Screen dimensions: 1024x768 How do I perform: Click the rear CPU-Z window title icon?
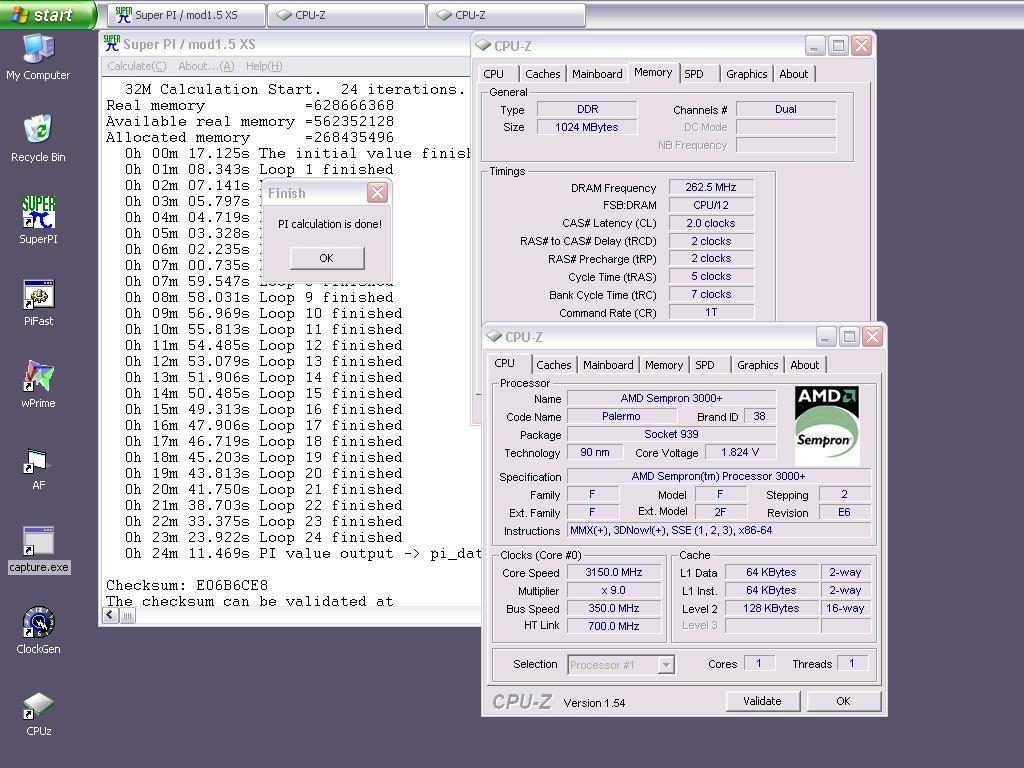(x=483, y=45)
